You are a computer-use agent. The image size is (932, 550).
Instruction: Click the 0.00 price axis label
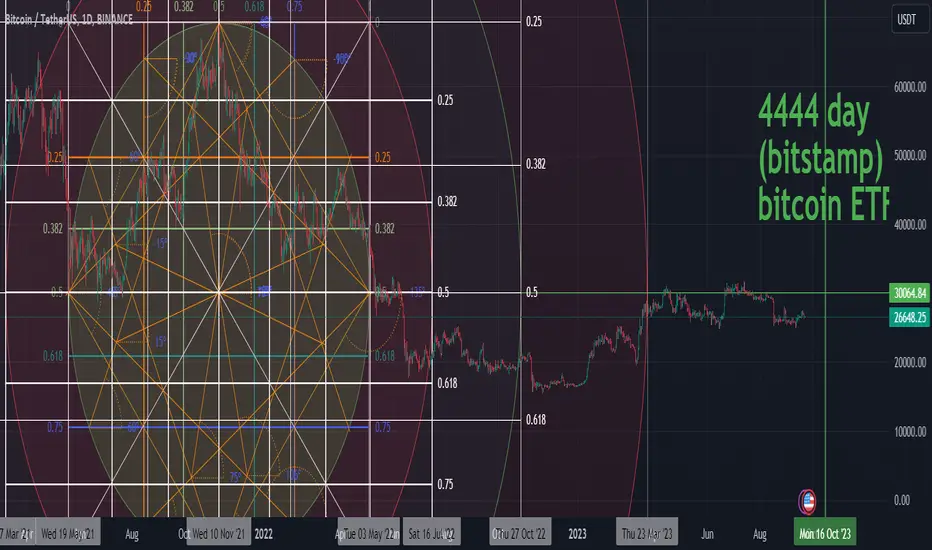(902, 500)
